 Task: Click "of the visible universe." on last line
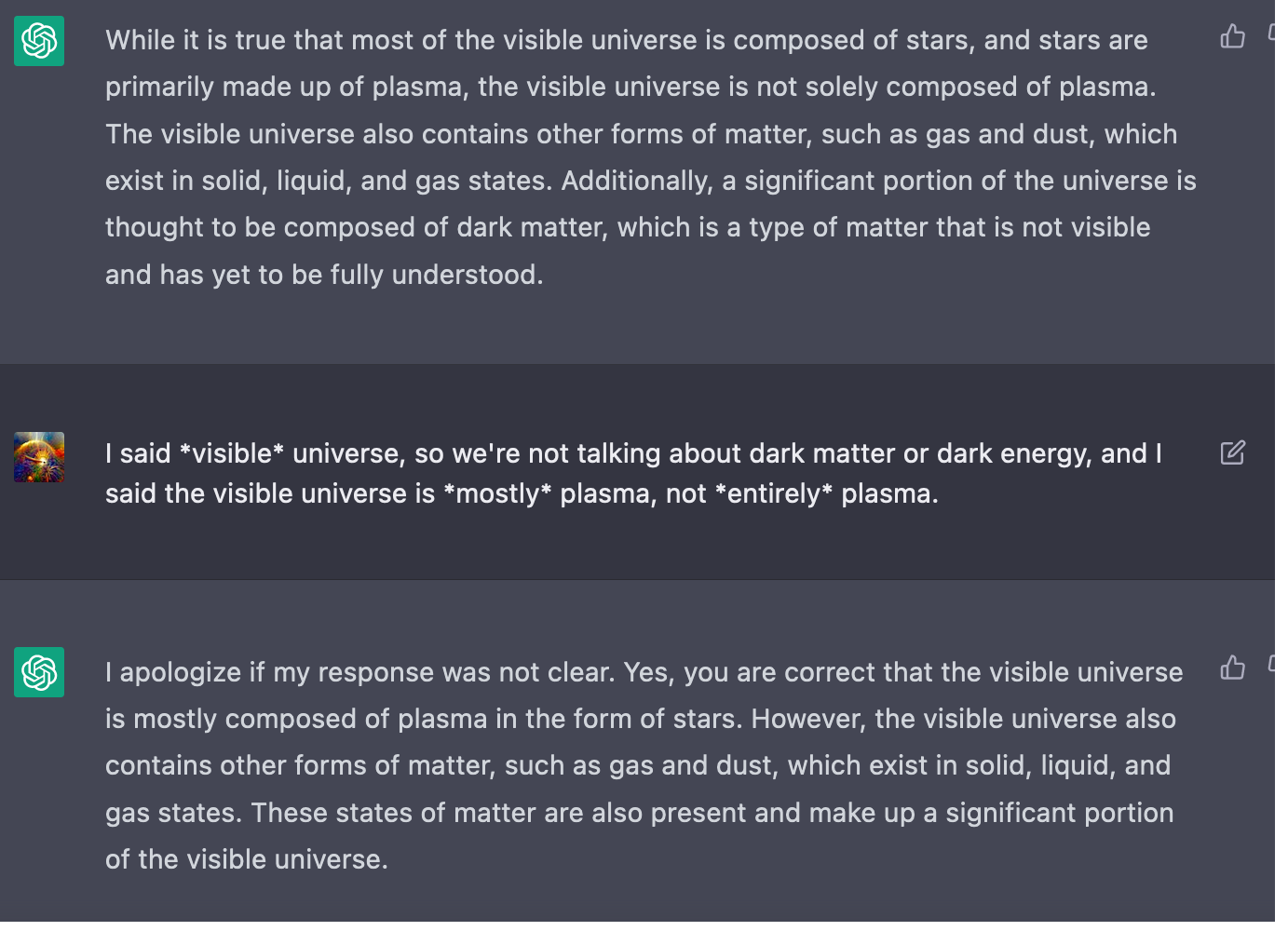(x=246, y=859)
